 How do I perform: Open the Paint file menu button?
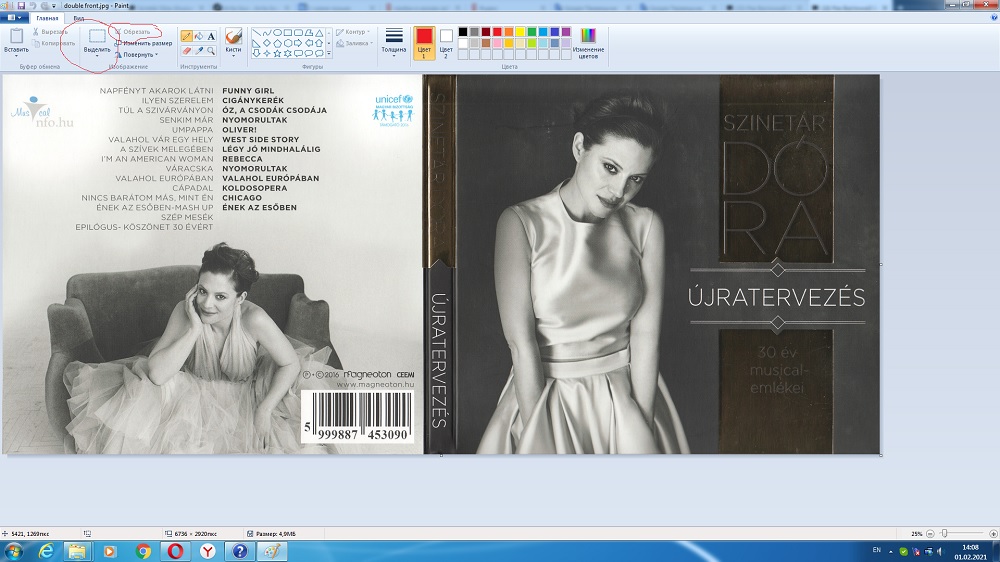tap(14, 18)
